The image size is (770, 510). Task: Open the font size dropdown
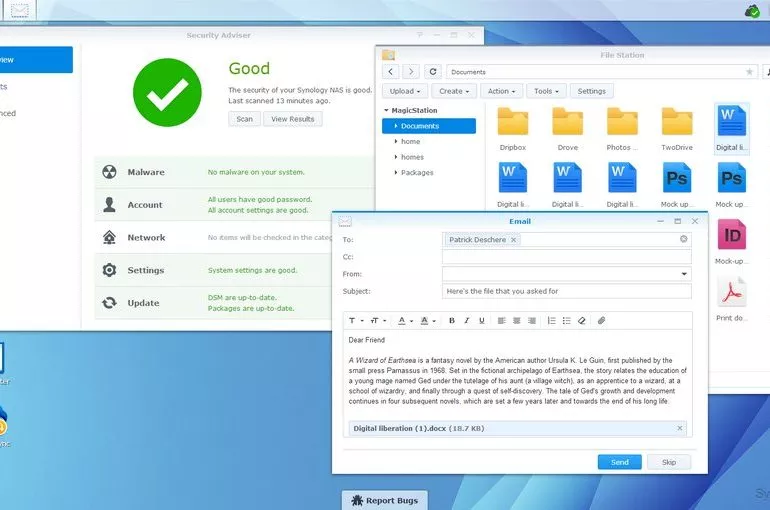click(x=378, y=321)
